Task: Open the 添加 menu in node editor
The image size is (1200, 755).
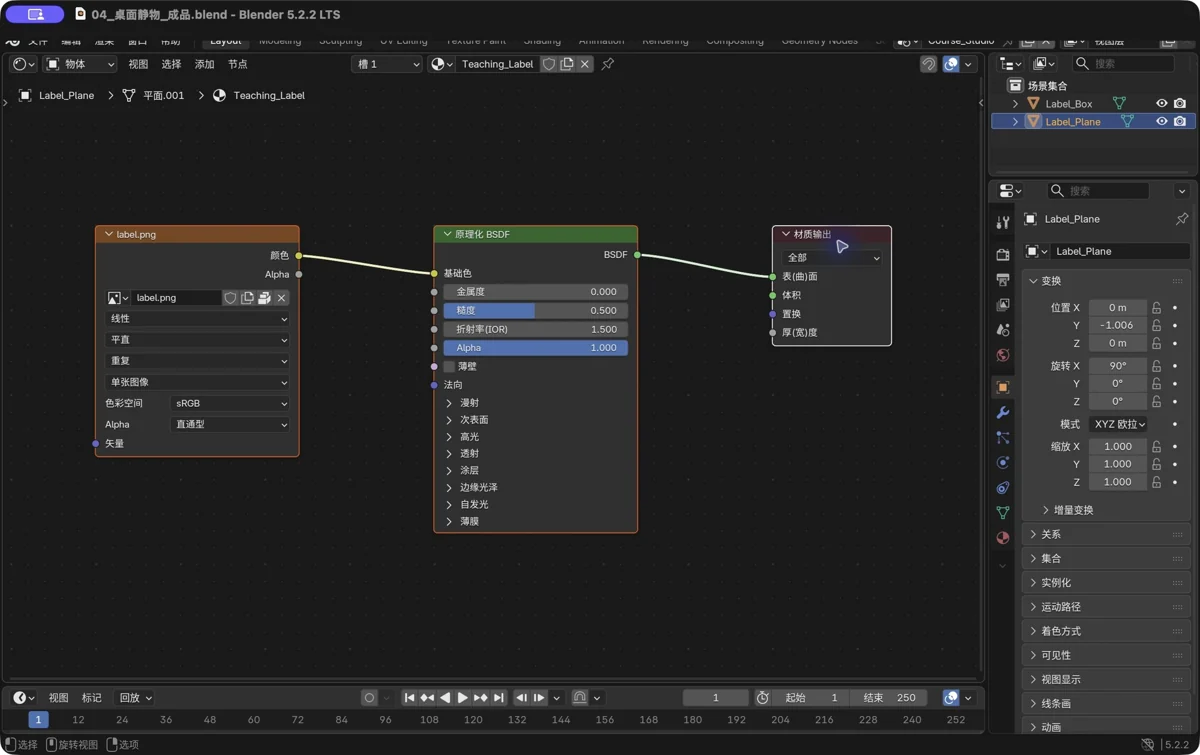Action: coord(204,64)
